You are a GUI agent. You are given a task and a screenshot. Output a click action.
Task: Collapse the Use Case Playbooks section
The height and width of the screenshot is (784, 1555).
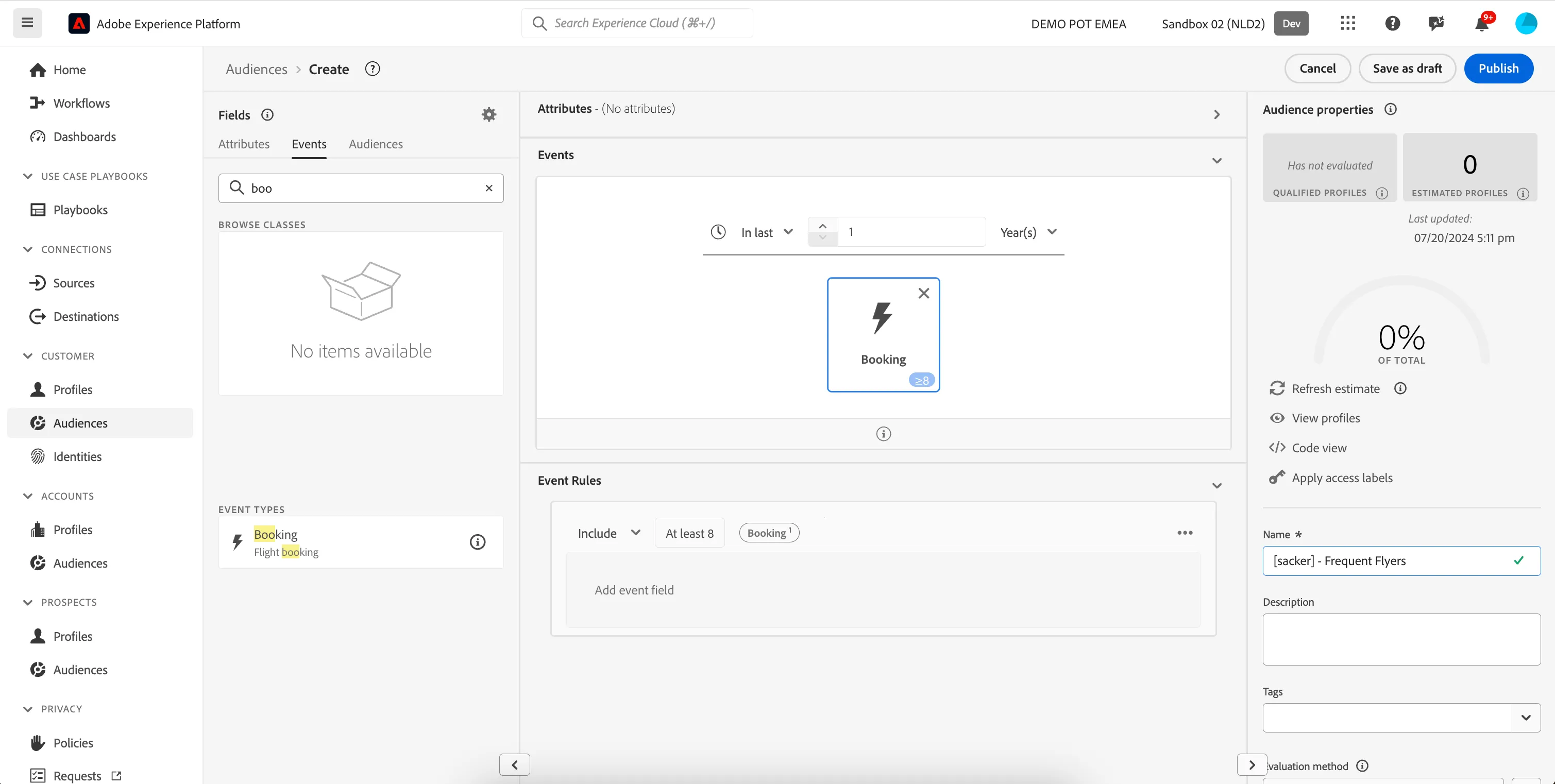pyautogui.click(x=27, y=176)
